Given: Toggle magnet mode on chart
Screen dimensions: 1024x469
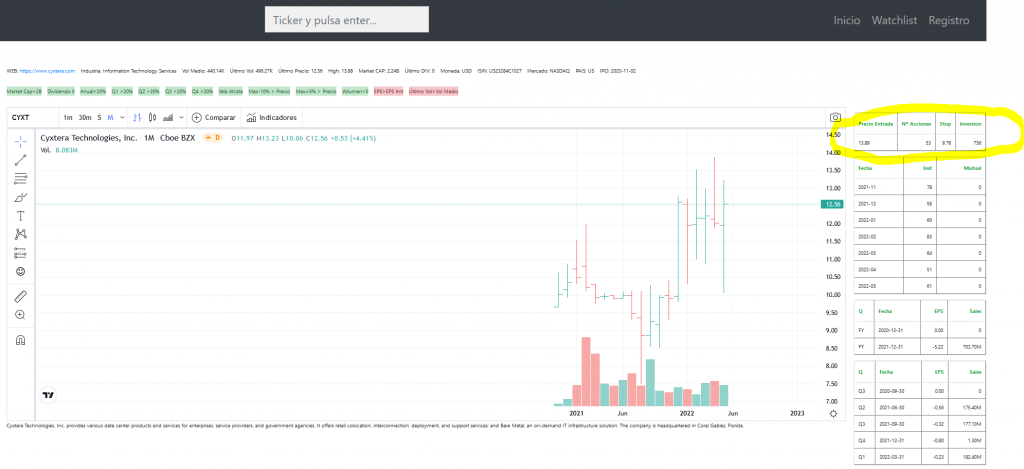Looking at the screenshot, I should 21,340.
